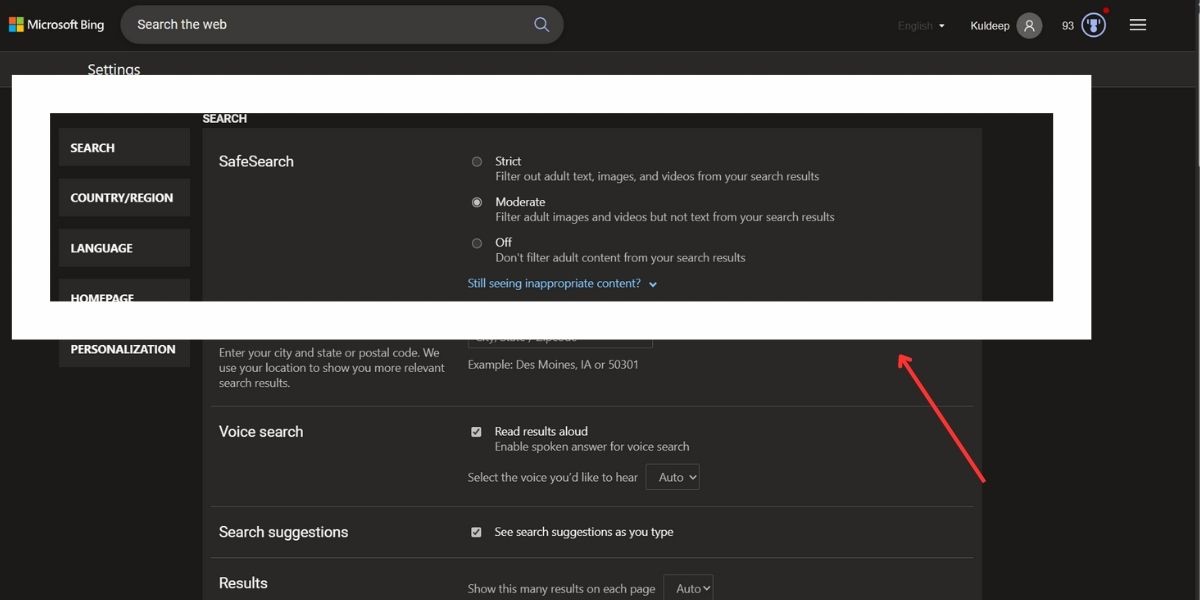Open the Rewards trophy icon
This screenshot has height=600, width=1200.
tap(1094, 26)
